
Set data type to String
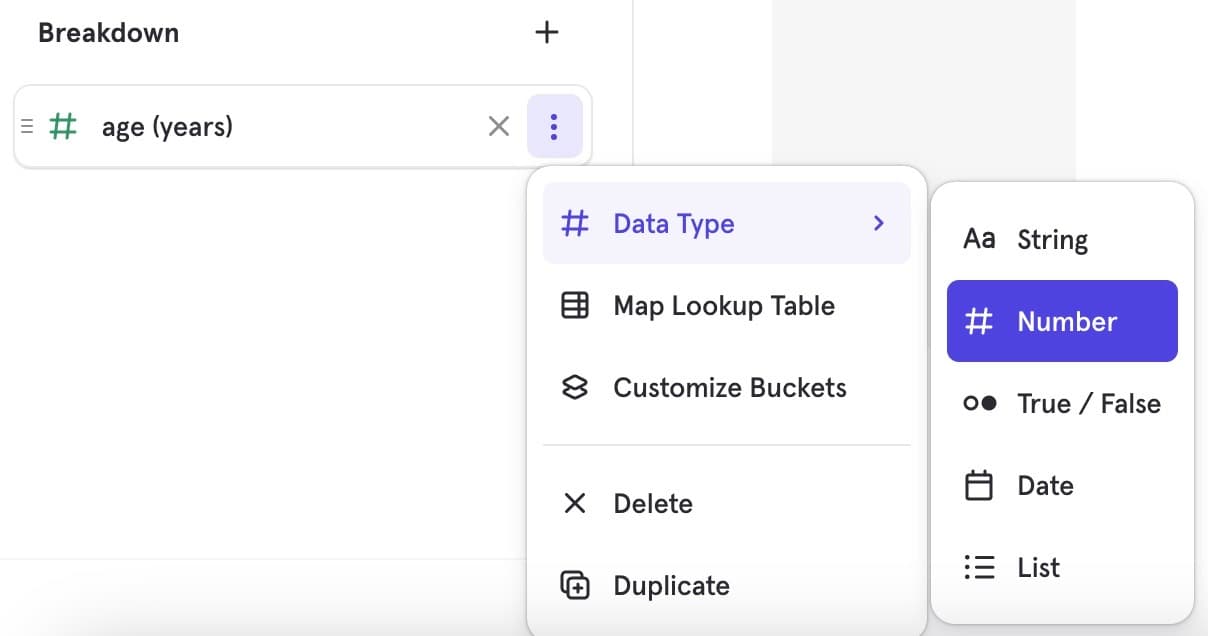click(x=1052, y=240)
